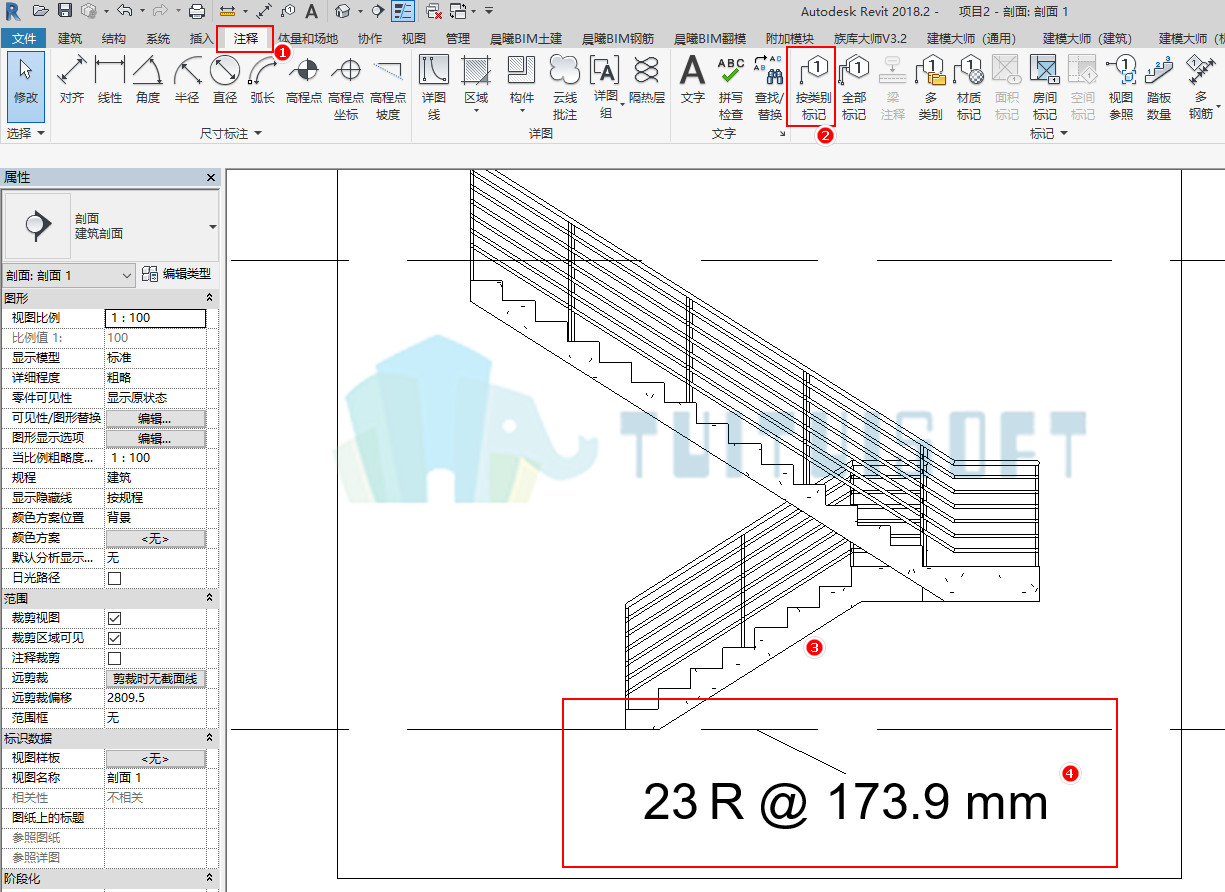Select the 房间标记 room tag tool
Viewport: 1225px width, 892px height.
(1044, 88)
